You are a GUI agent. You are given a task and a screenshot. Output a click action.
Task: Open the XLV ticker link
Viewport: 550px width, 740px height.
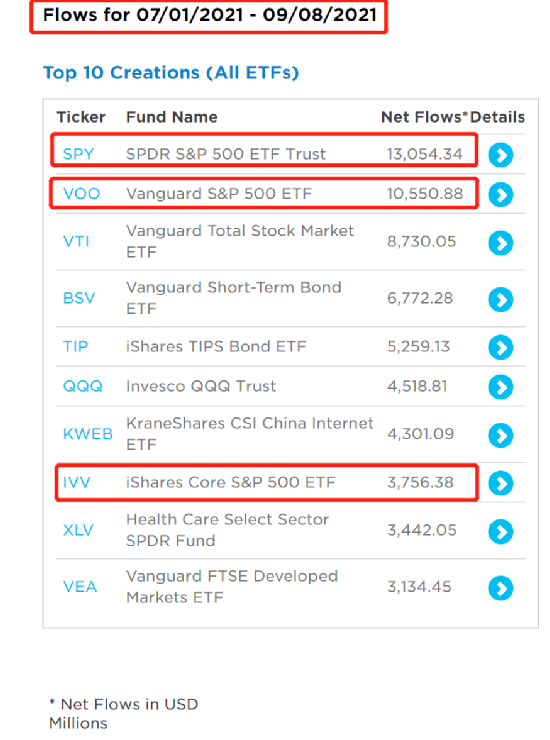tap(78, 530)
